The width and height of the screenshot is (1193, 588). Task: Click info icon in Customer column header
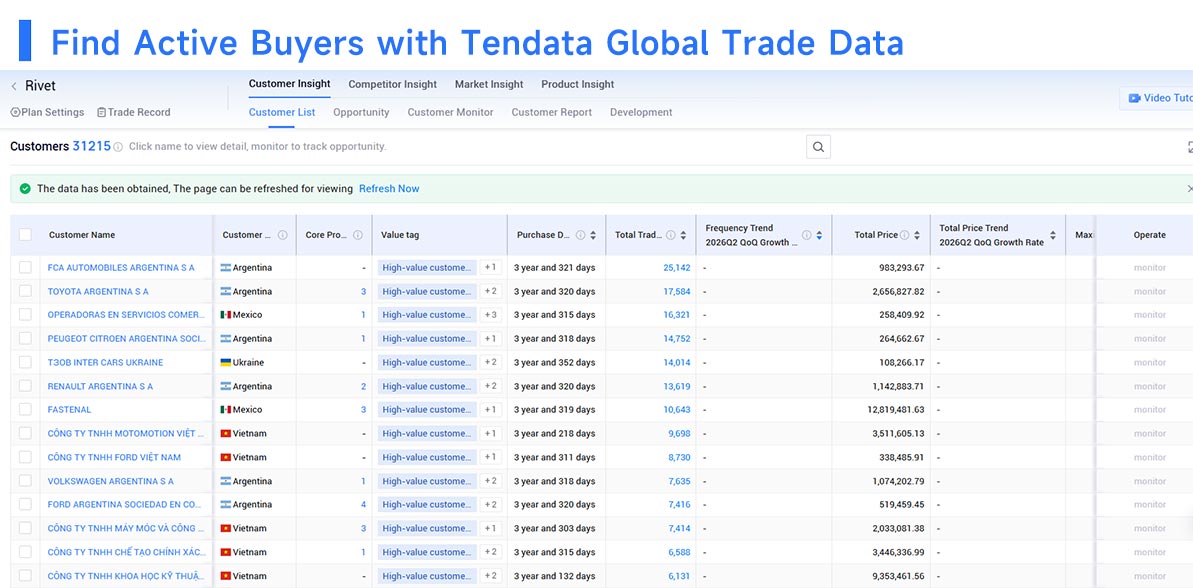[x=282, y=235]
